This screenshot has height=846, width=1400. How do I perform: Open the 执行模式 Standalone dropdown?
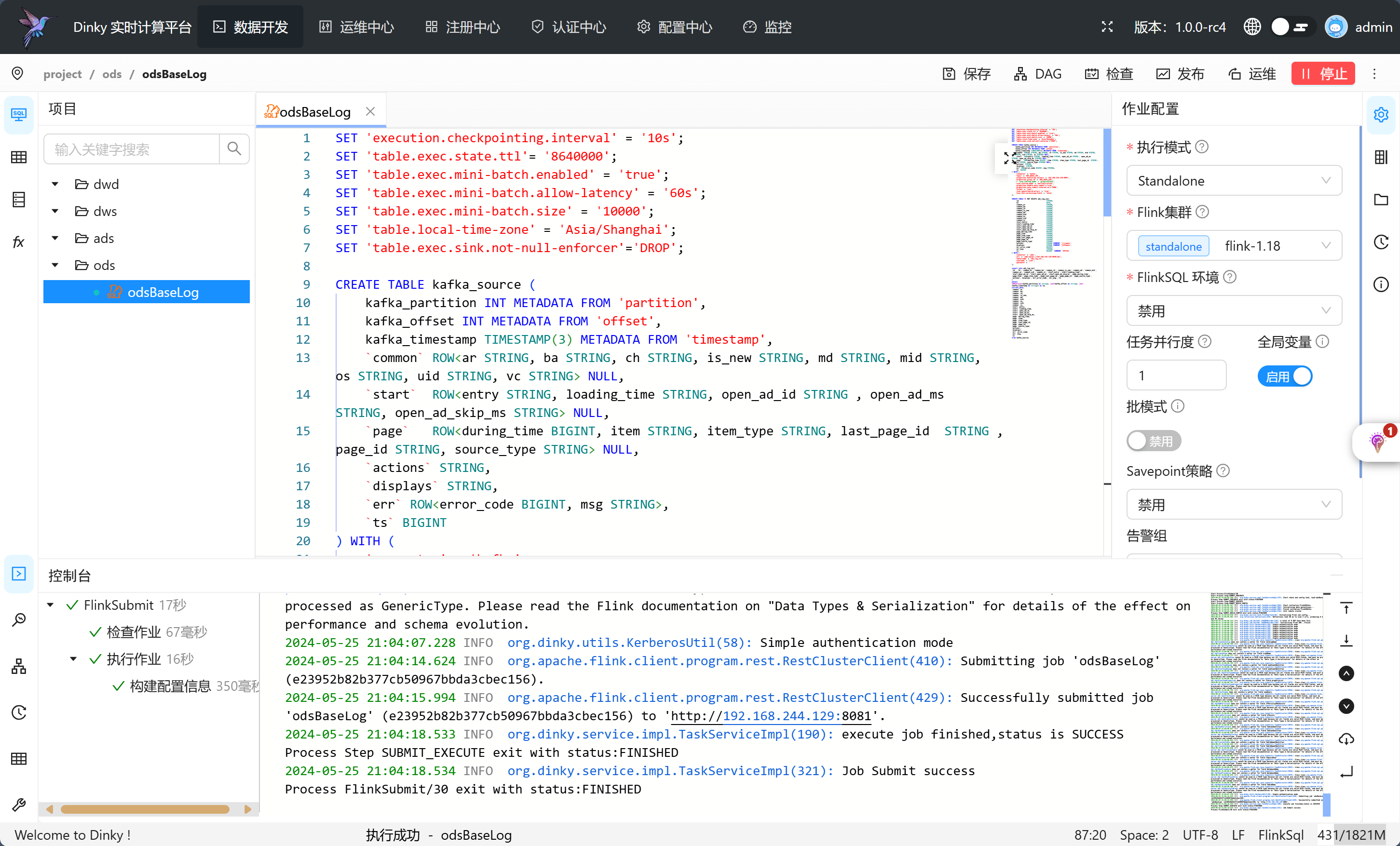(1234, 181)
